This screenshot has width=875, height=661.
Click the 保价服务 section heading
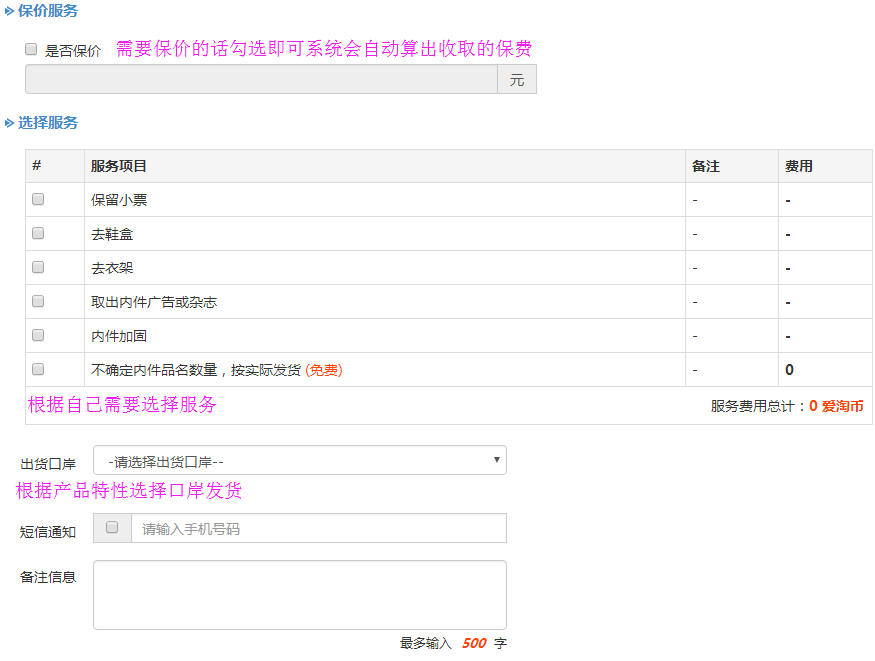[x=47, y=11]
